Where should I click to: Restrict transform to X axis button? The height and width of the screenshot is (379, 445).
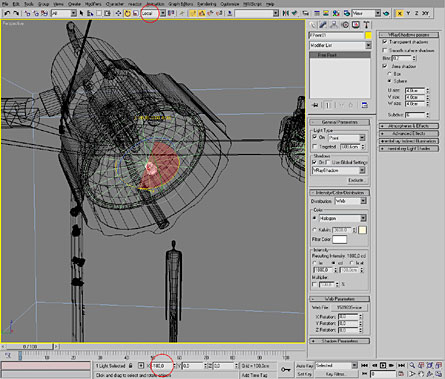399,13
